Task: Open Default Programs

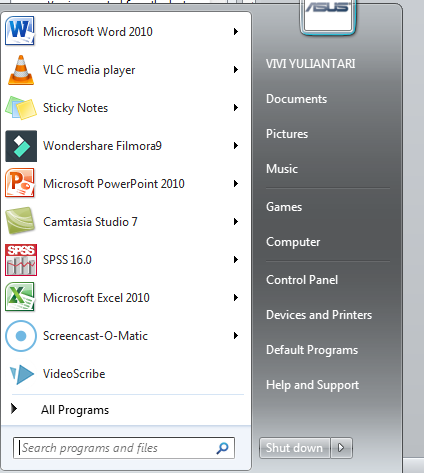Action: click(312, 350)
